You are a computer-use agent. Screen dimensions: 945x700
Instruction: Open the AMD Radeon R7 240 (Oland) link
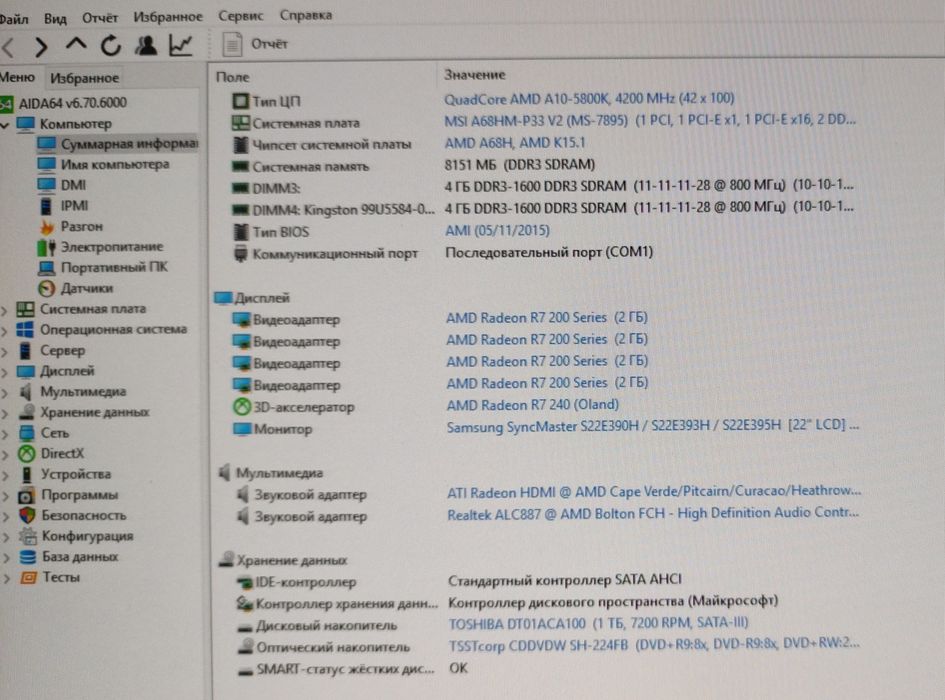click(533, 405)
